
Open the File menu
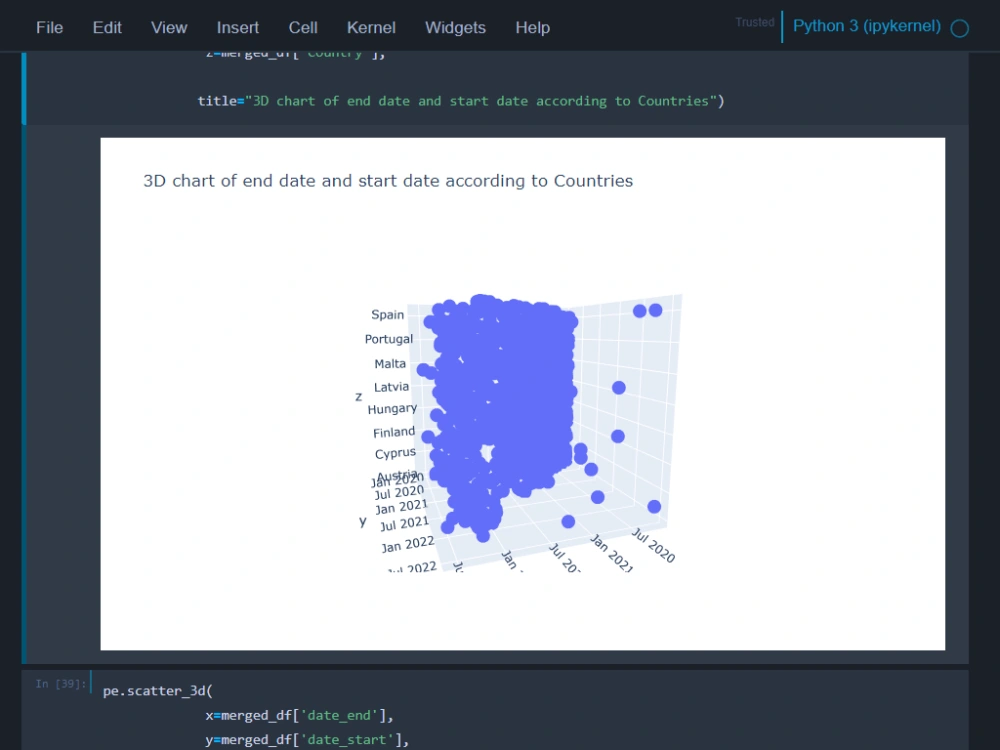click(x=49, y=27)
